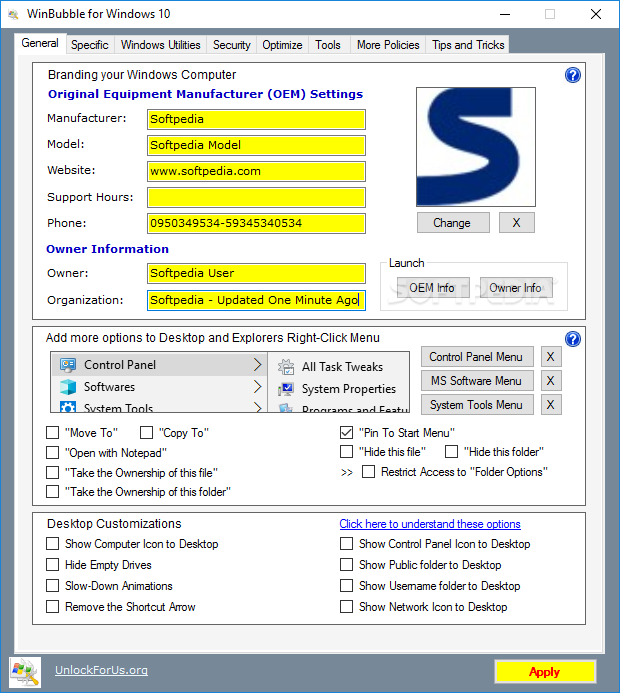Screen dimensions: 620x693
Task: Click the Softpedia OEM logo image
Action: point(476,147)
